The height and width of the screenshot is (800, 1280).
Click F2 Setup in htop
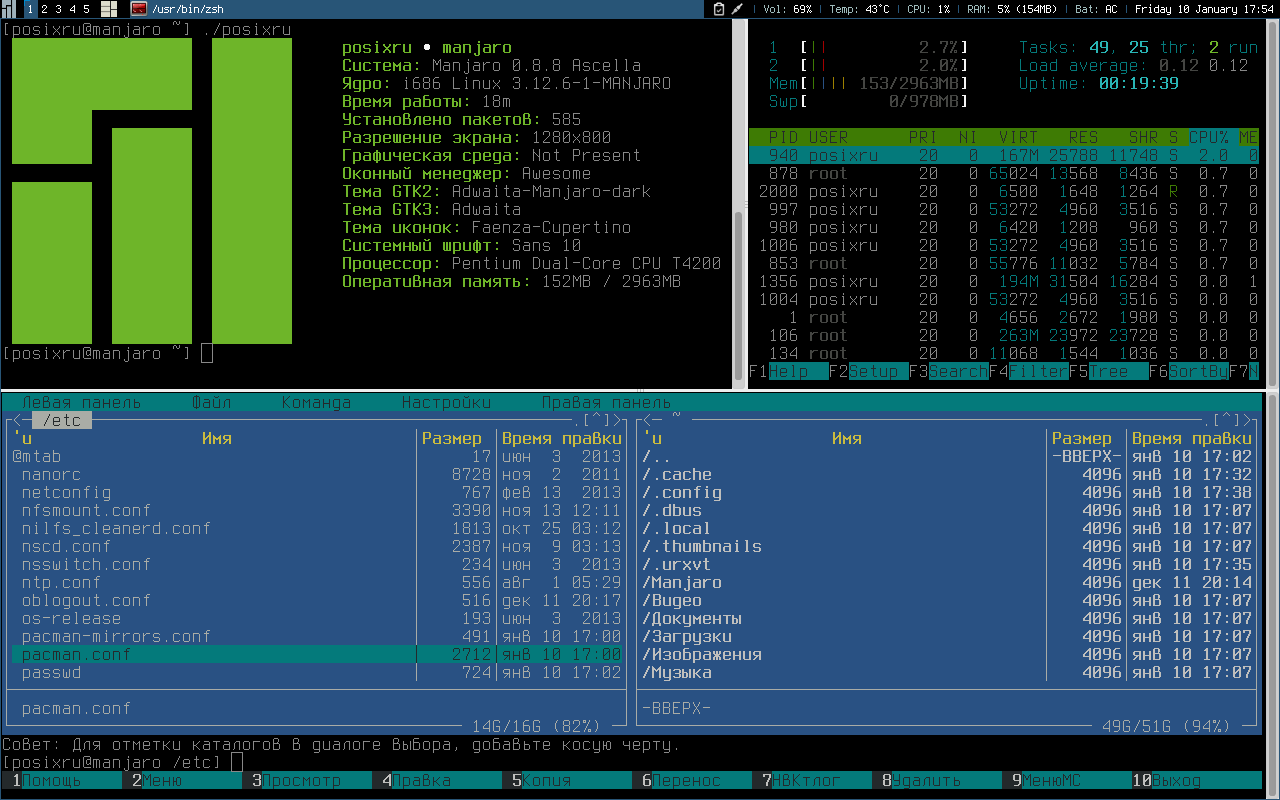click(868, 372)
